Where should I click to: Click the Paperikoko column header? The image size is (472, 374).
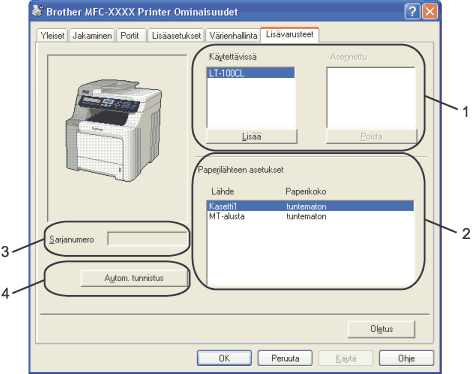306,192
